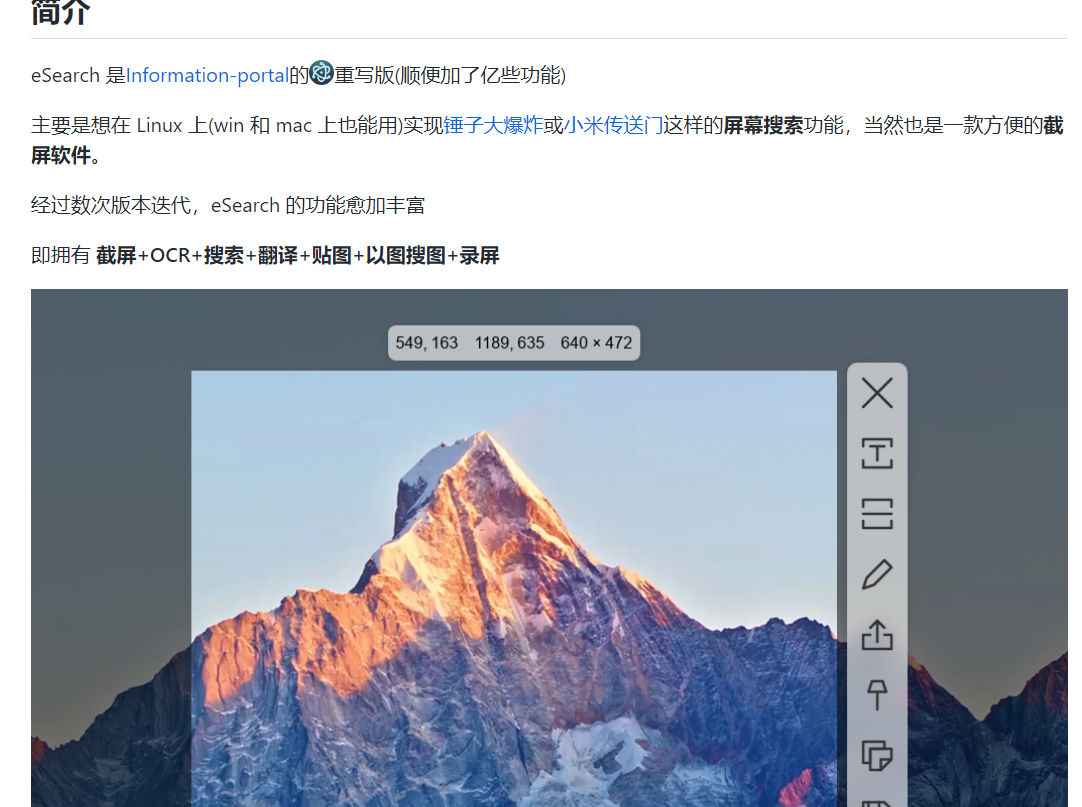Select the OCR text recognition tool icon
The width and height of the screenshot is (1082, 807).
click(x=877, y=454)
